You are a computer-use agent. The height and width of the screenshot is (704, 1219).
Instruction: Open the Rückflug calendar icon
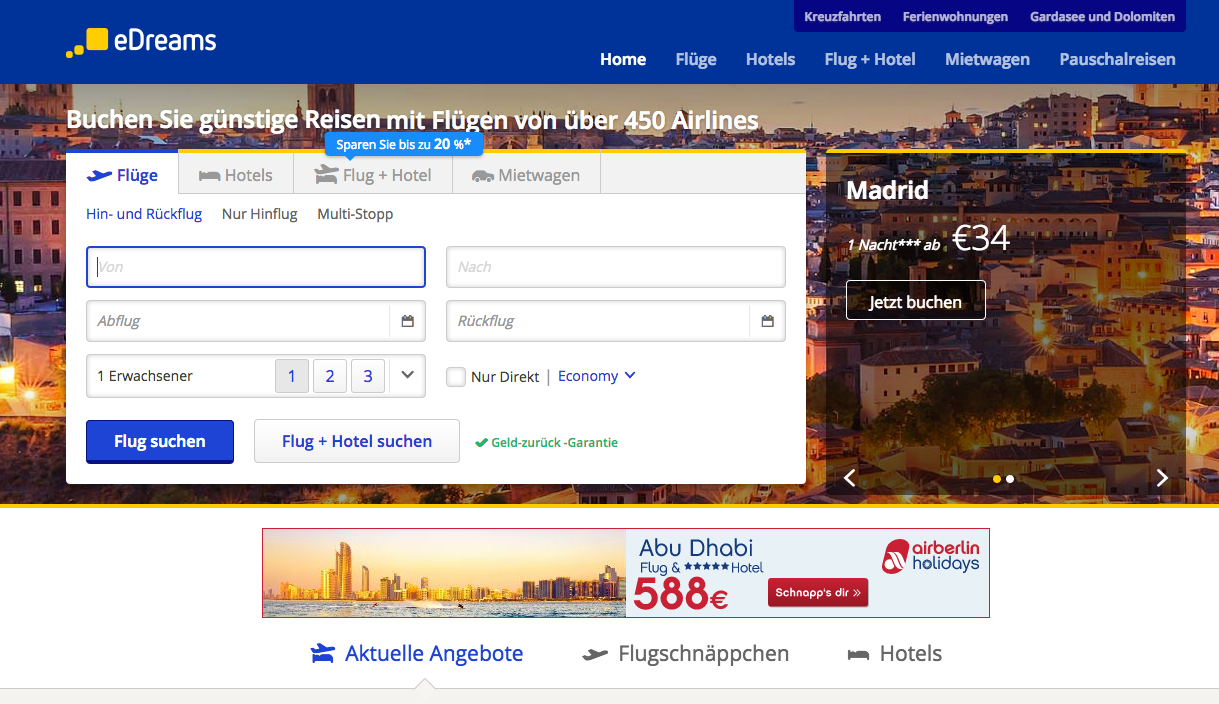click(767, 321)
